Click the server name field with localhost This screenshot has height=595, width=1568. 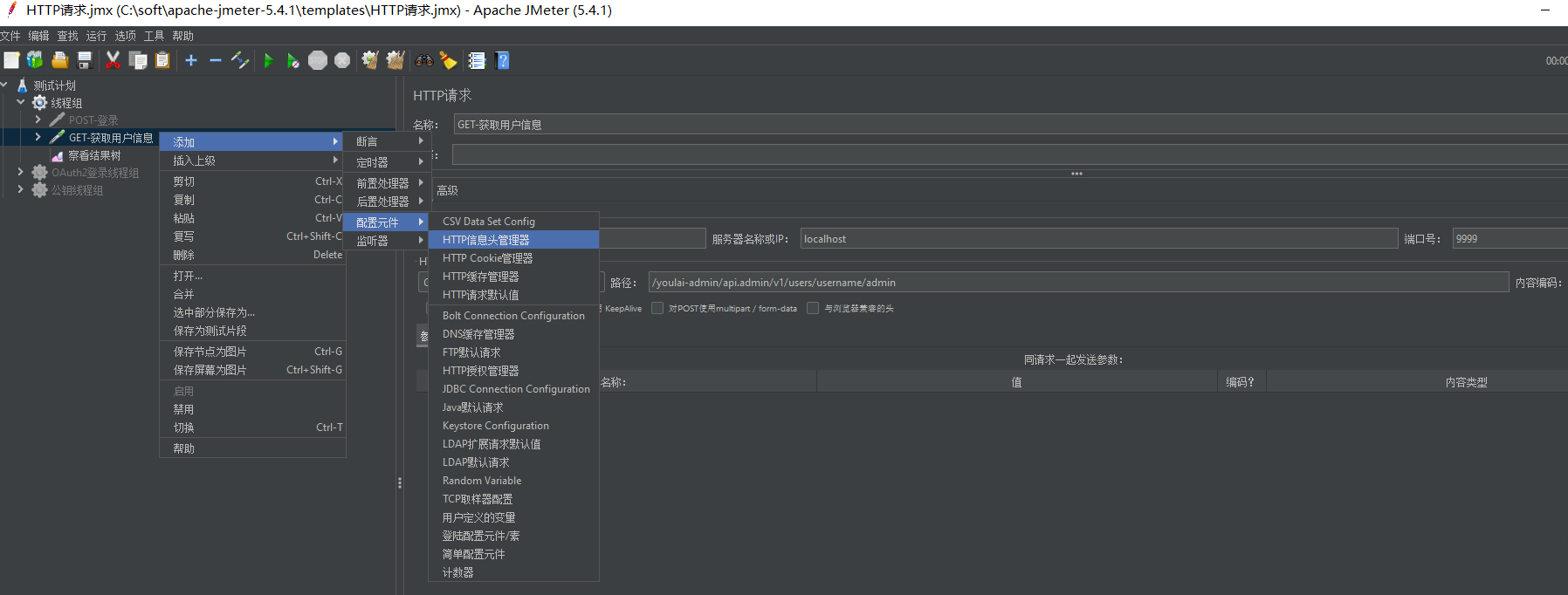click(1098, 239)
